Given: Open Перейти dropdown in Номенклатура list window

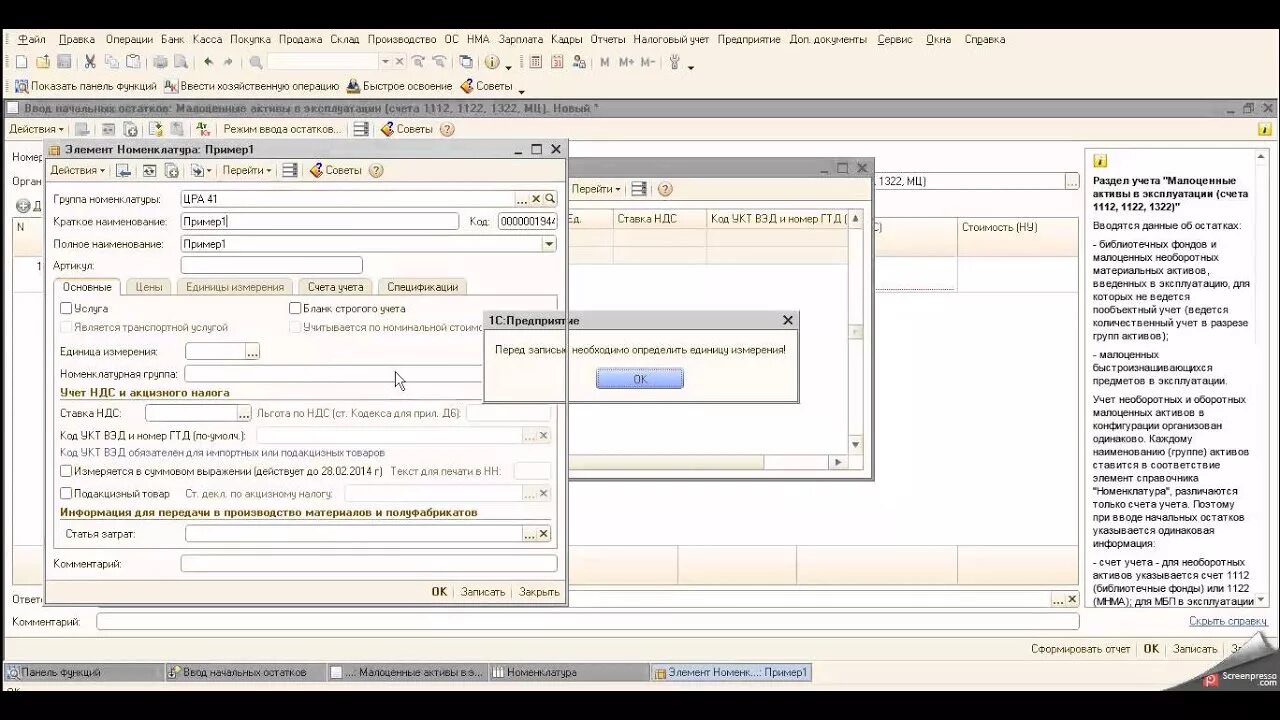Looking at the screenshot, I should click(x=596, y=189).
